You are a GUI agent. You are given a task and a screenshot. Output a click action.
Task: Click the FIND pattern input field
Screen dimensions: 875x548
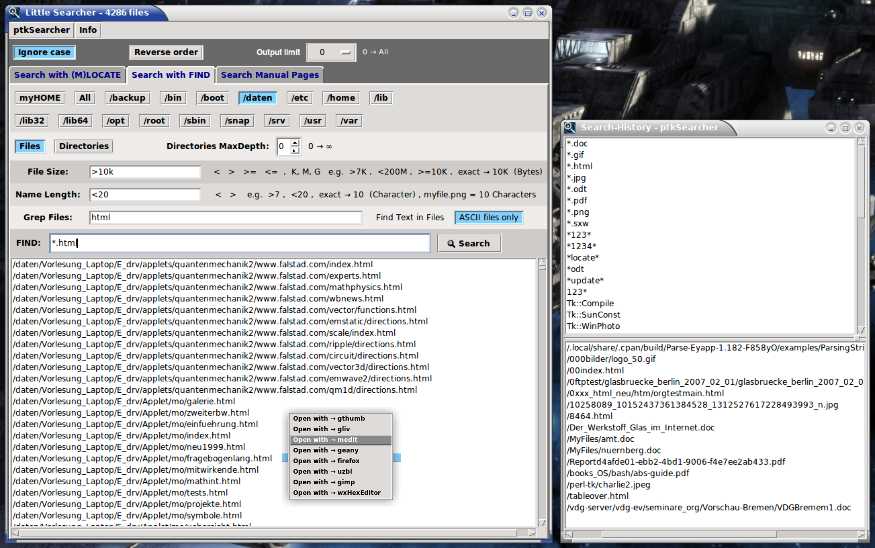pyautogui.click(x=240, y=243)
